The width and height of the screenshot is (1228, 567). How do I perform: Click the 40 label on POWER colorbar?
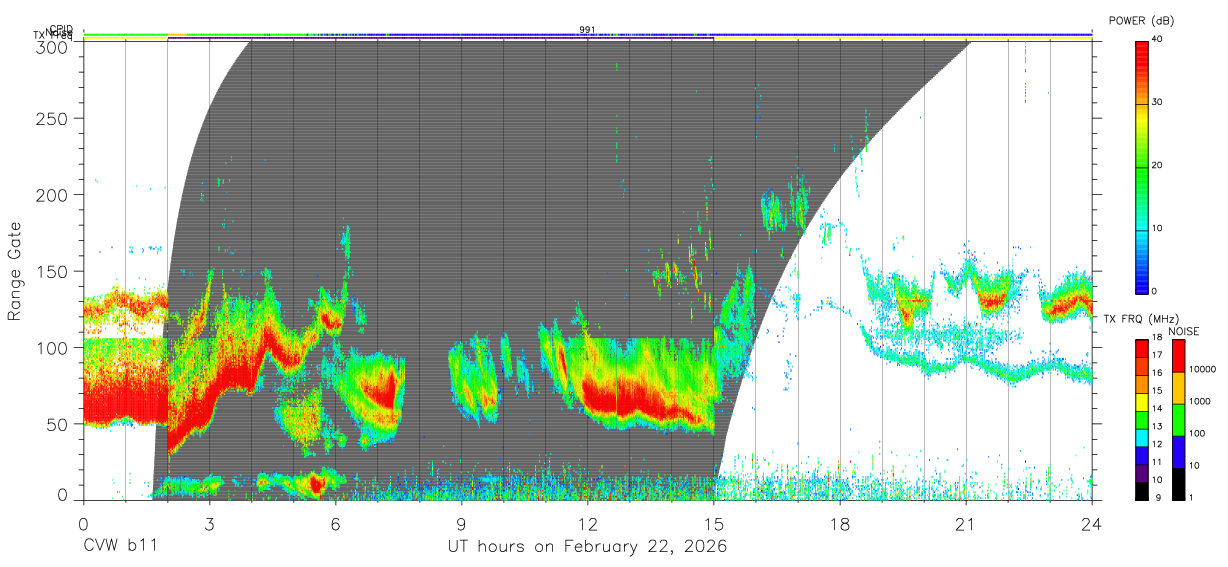1159,40
